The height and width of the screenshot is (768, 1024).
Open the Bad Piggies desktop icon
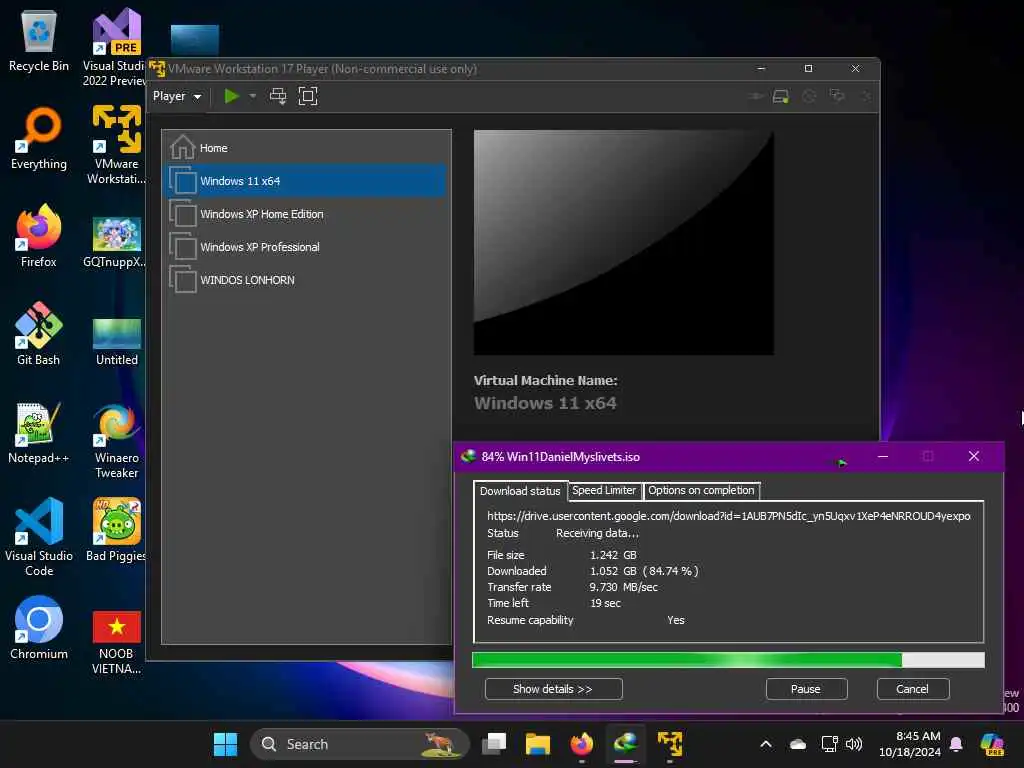tap(116, 530)
